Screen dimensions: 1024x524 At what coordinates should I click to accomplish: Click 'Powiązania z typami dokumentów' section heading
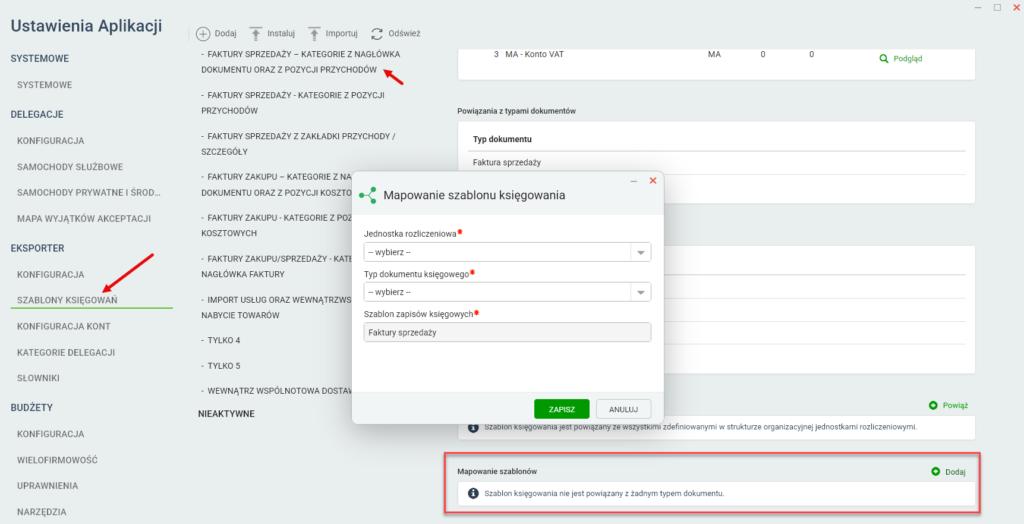[x=517, y=111]
